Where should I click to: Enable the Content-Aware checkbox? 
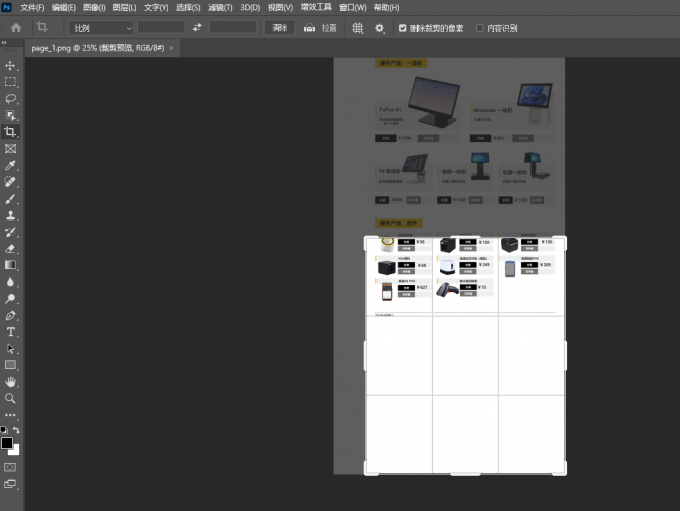[x=479, y=28]
